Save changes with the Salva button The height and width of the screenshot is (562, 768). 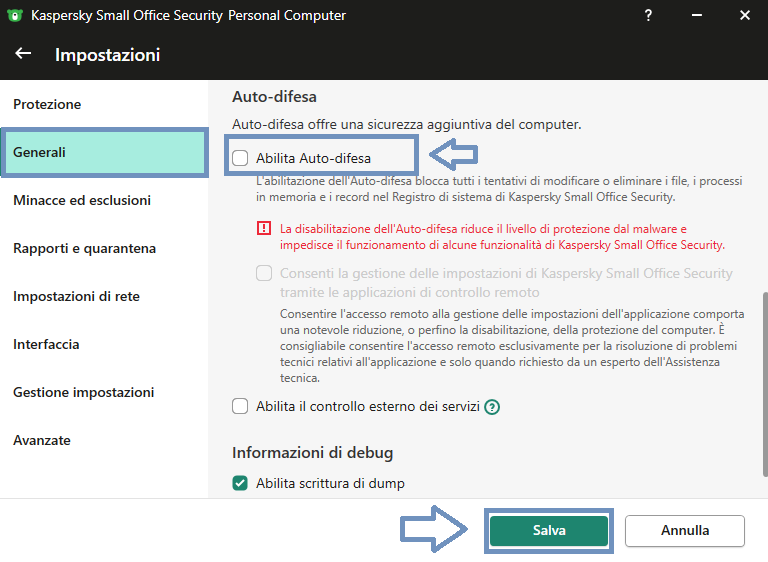click(x=549, y=530)
